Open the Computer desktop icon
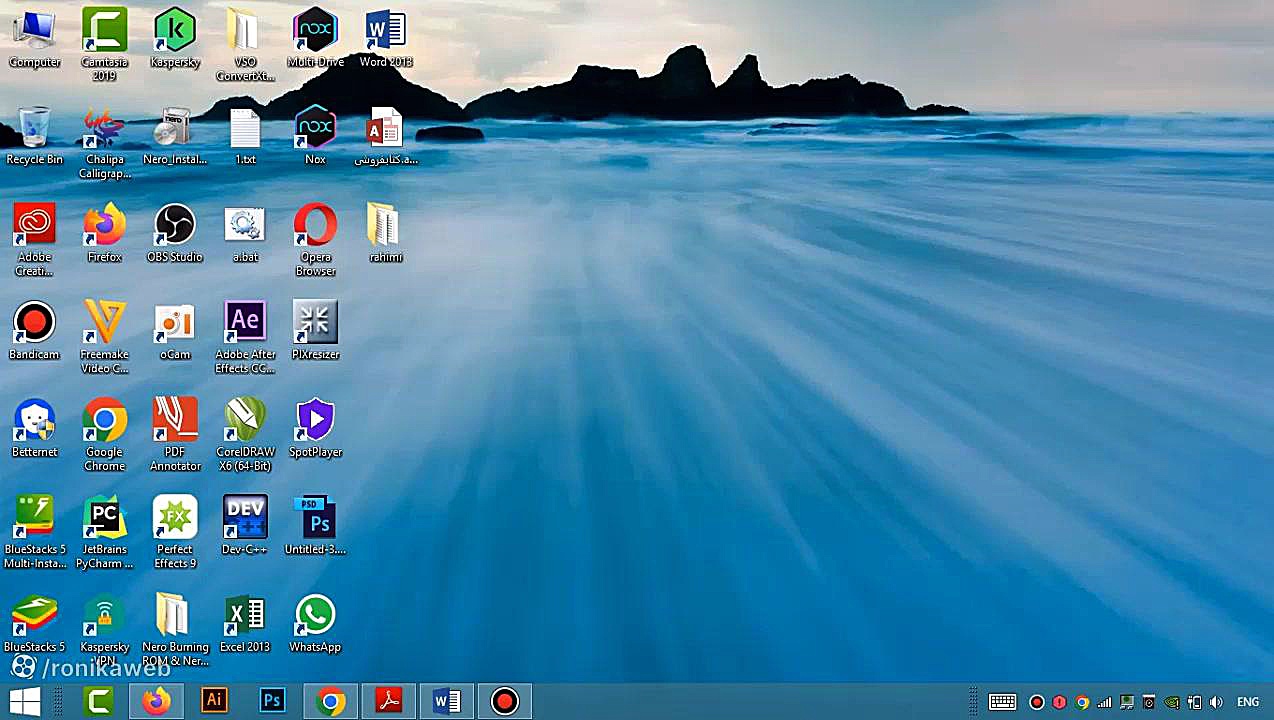 (34, 38)
